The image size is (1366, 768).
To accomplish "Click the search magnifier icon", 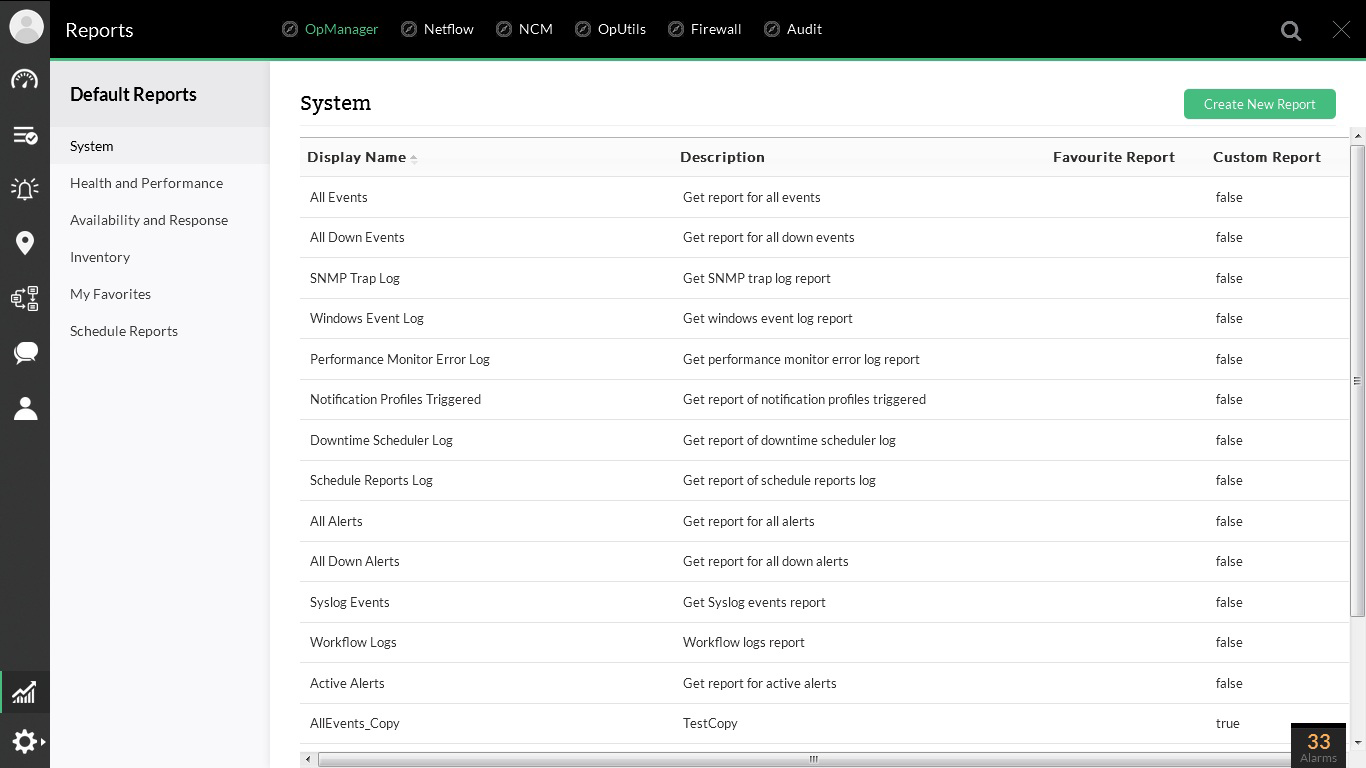I will 1291,31.
